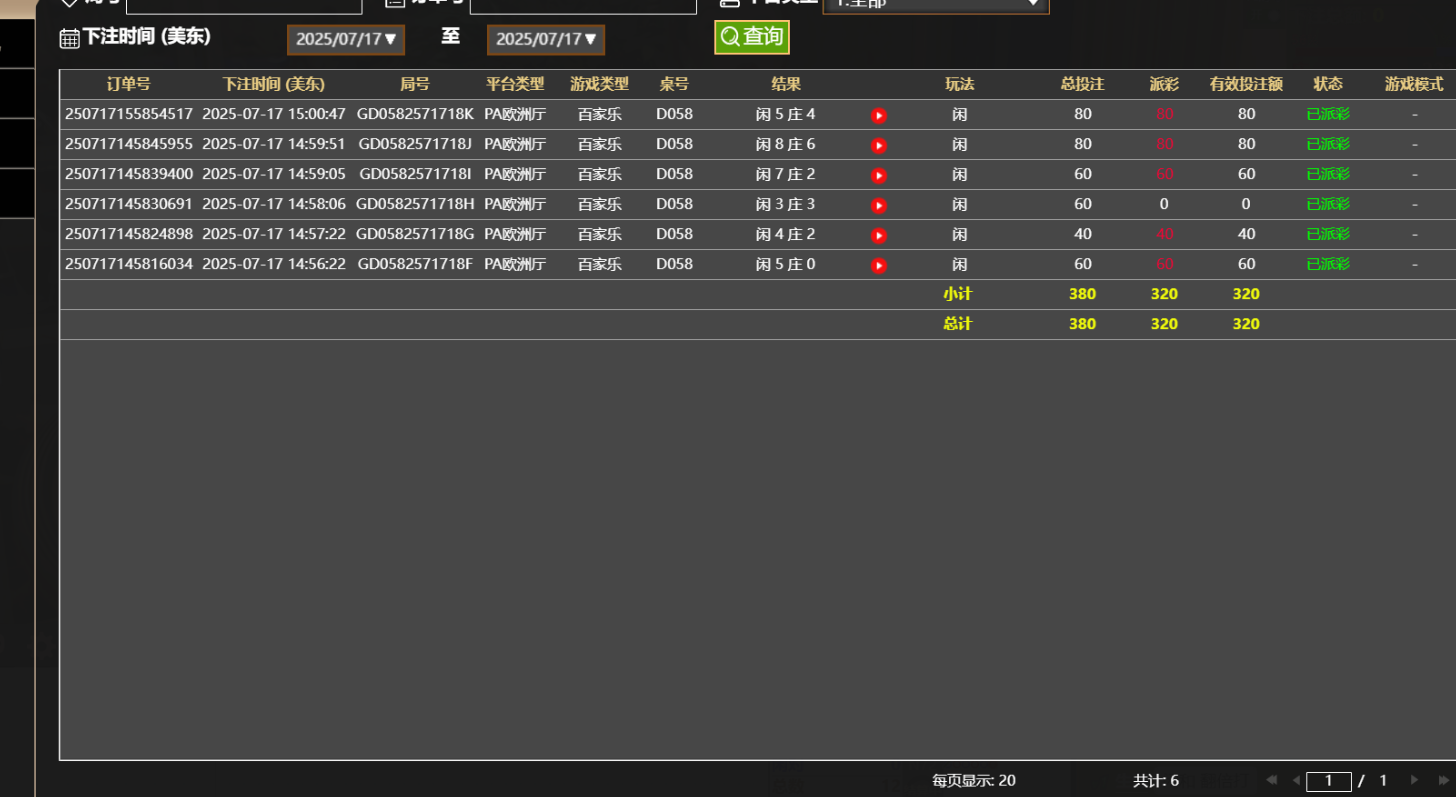The width and height of the screenshot is (1456, 797).
Task: Select order number 250717155854517 in the table
Action: click(x=128, y=114)
